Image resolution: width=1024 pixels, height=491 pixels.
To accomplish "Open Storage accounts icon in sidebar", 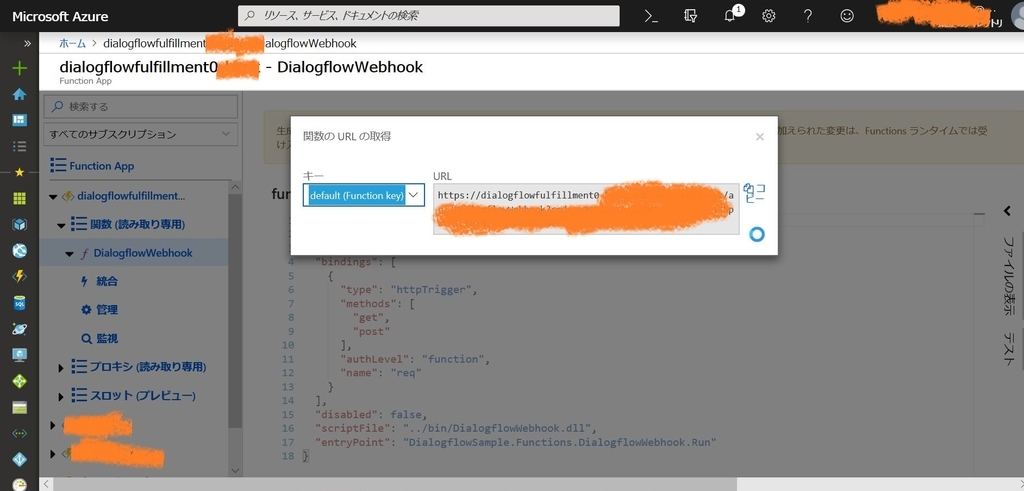I will tap(20, 407).
